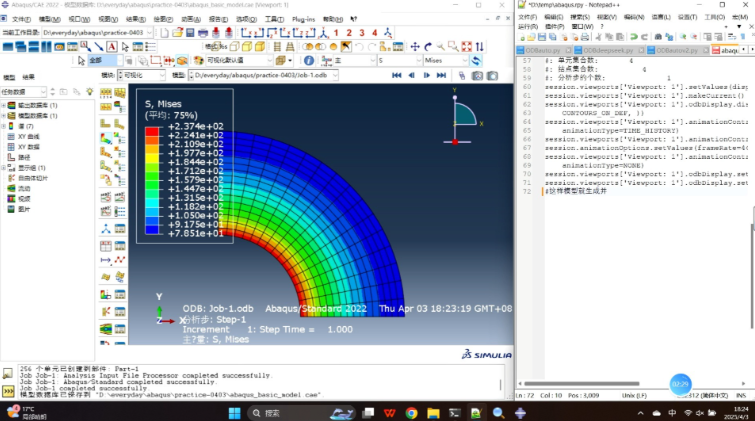Viewport: 755px width, 421px height.
Task: Open 搜索(S) menu in Notepad++
Action: coord(580,17)
